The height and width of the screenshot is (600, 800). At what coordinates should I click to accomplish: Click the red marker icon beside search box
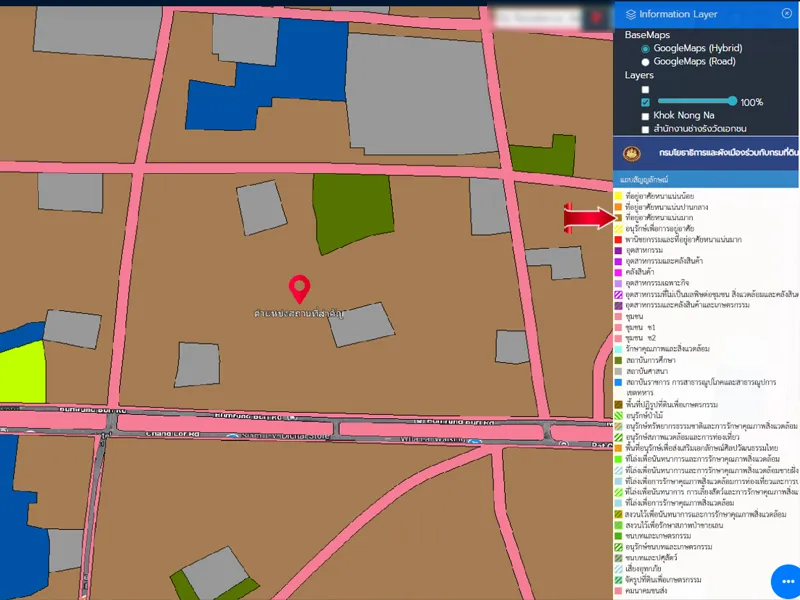(596, 17)
